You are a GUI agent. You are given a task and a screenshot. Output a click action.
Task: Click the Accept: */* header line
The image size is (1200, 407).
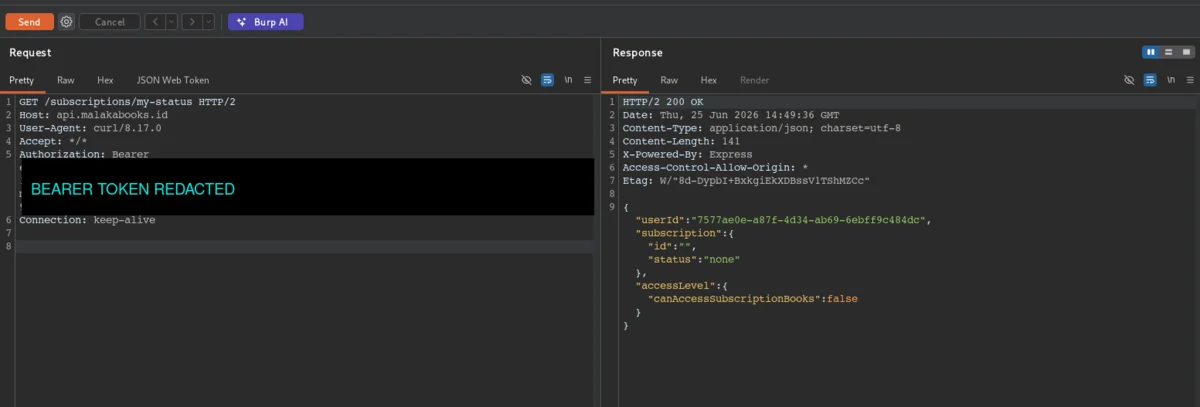click(x=53, y=141)
